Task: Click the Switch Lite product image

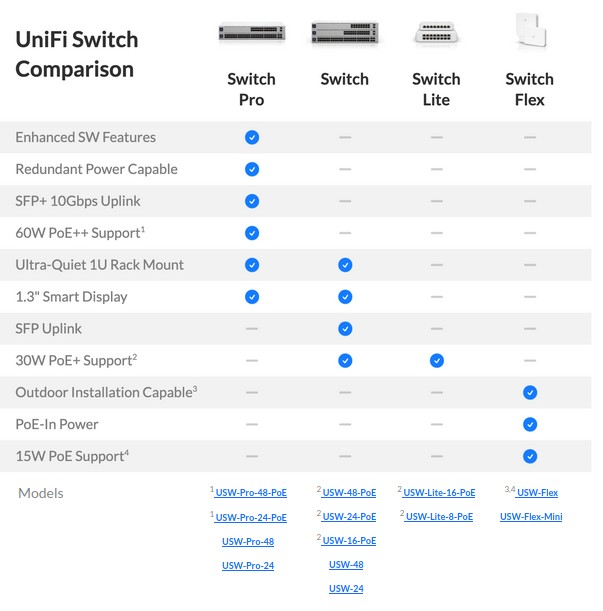Action: (x=436, y=33)
